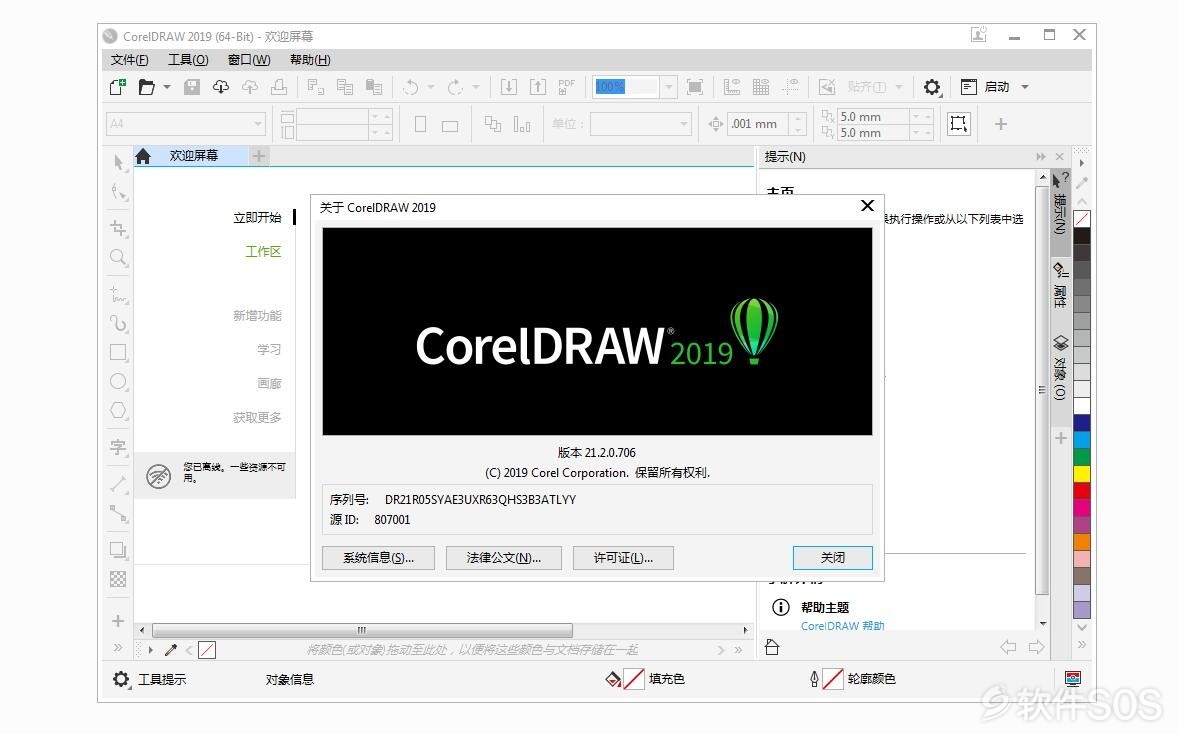The image size is (1179, 734).
Task: Click the home icon in Hints panel bottom
Action: 772,648
